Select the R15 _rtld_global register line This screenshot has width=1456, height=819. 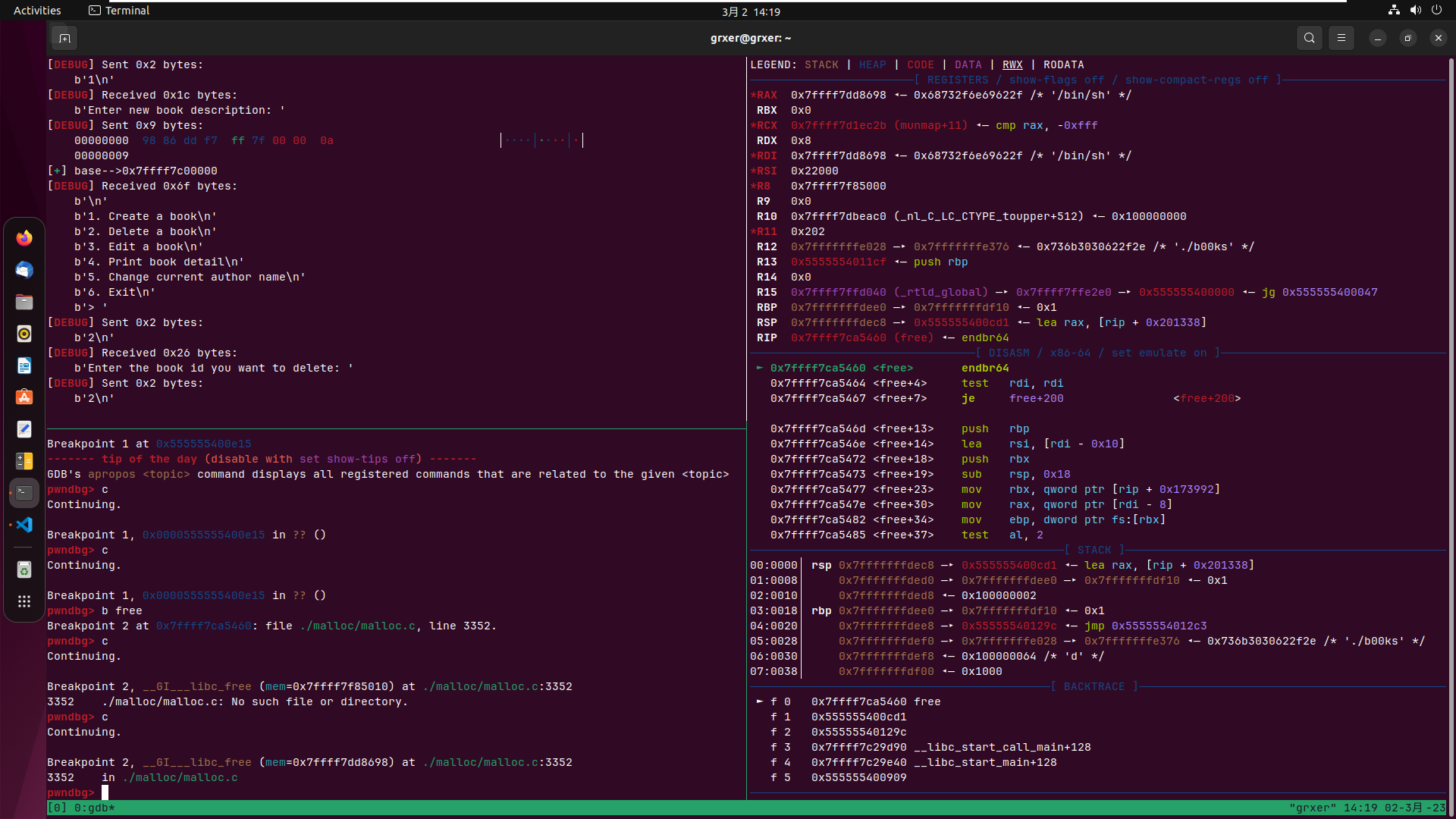pyautogui.click(x=1067, y=293)
